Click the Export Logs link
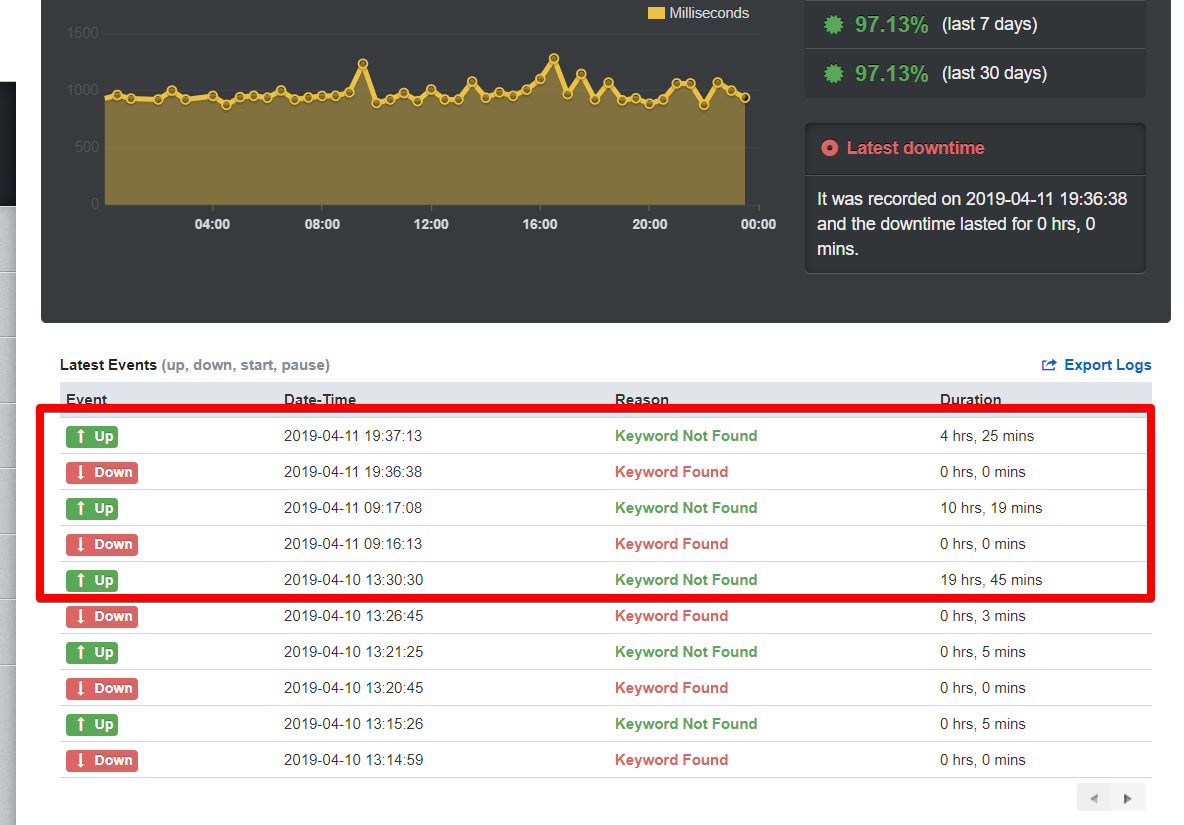The height and width of the screenshot is (825, 1184). pos(1107,365)
